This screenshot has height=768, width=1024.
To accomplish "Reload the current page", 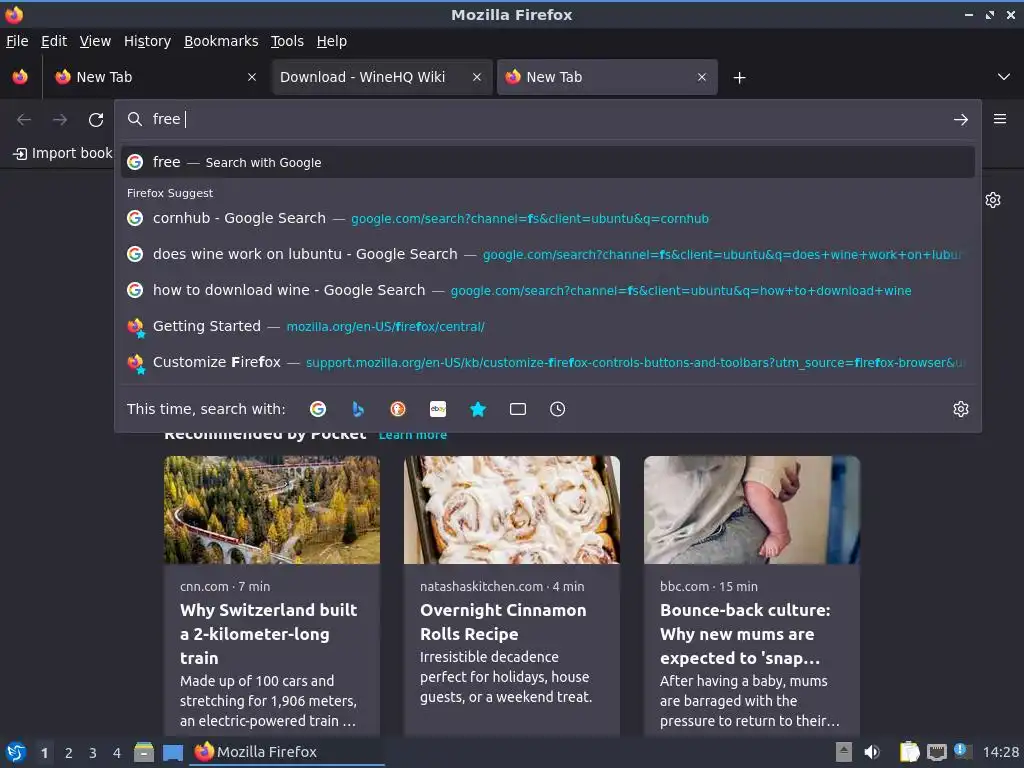I will click(x=96, y=120).
